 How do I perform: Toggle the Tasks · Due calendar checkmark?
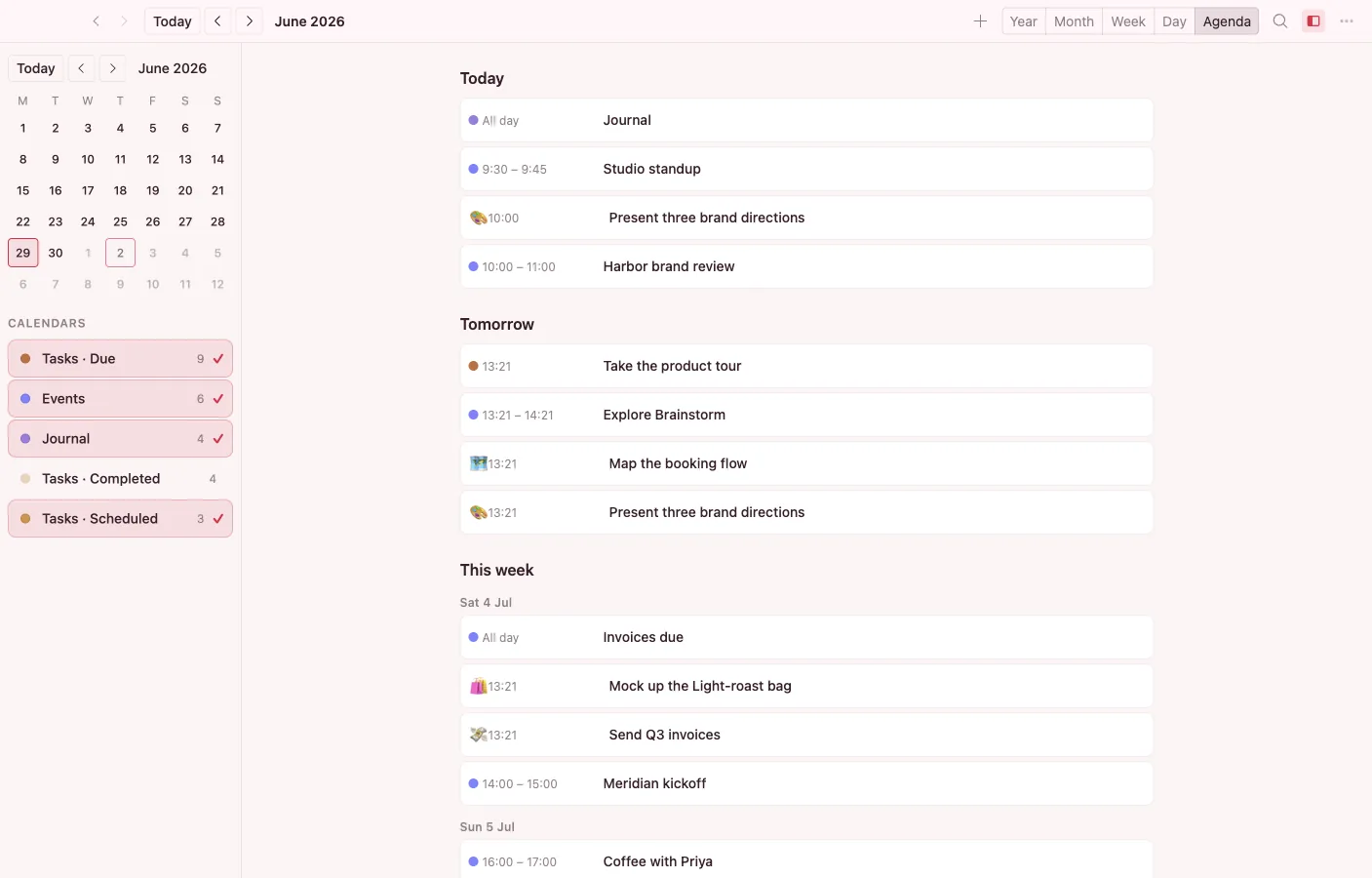[218, 359]
